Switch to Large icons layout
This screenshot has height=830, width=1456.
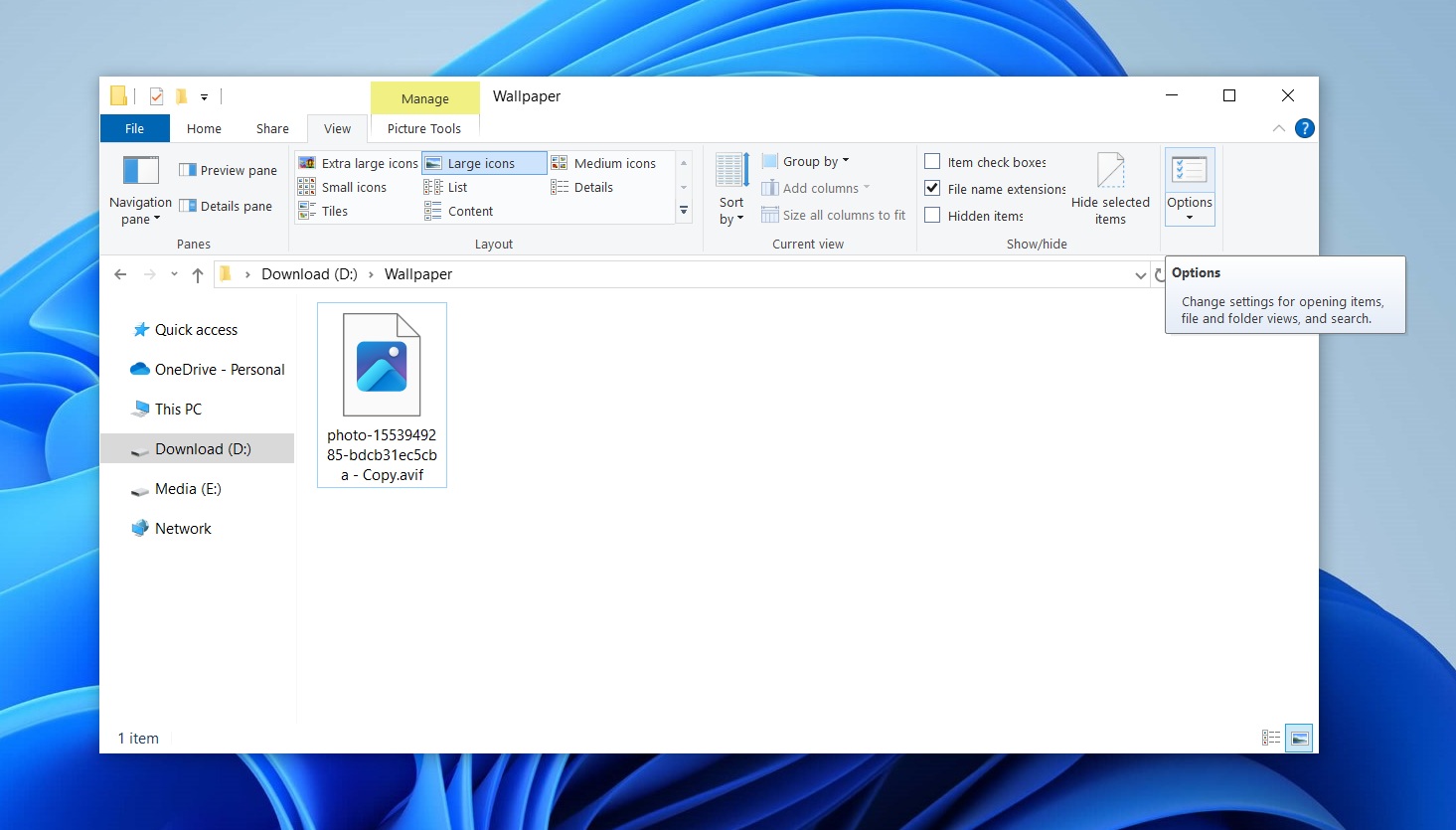coord(484,163)
